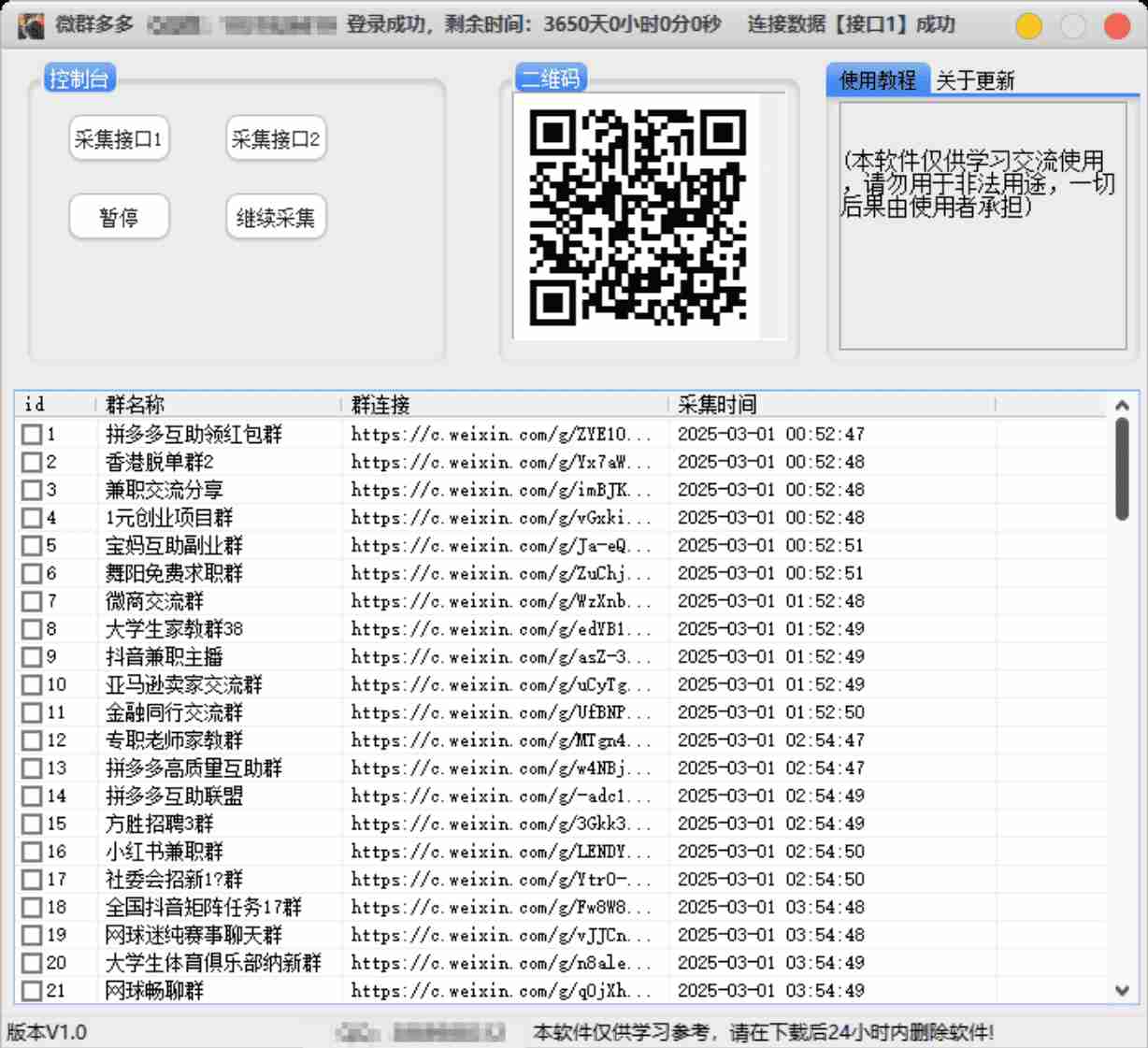Tick checkbox for row 17 社委会招新1?群
This screenshot has height=1048, width=1148.
[32, 880]
